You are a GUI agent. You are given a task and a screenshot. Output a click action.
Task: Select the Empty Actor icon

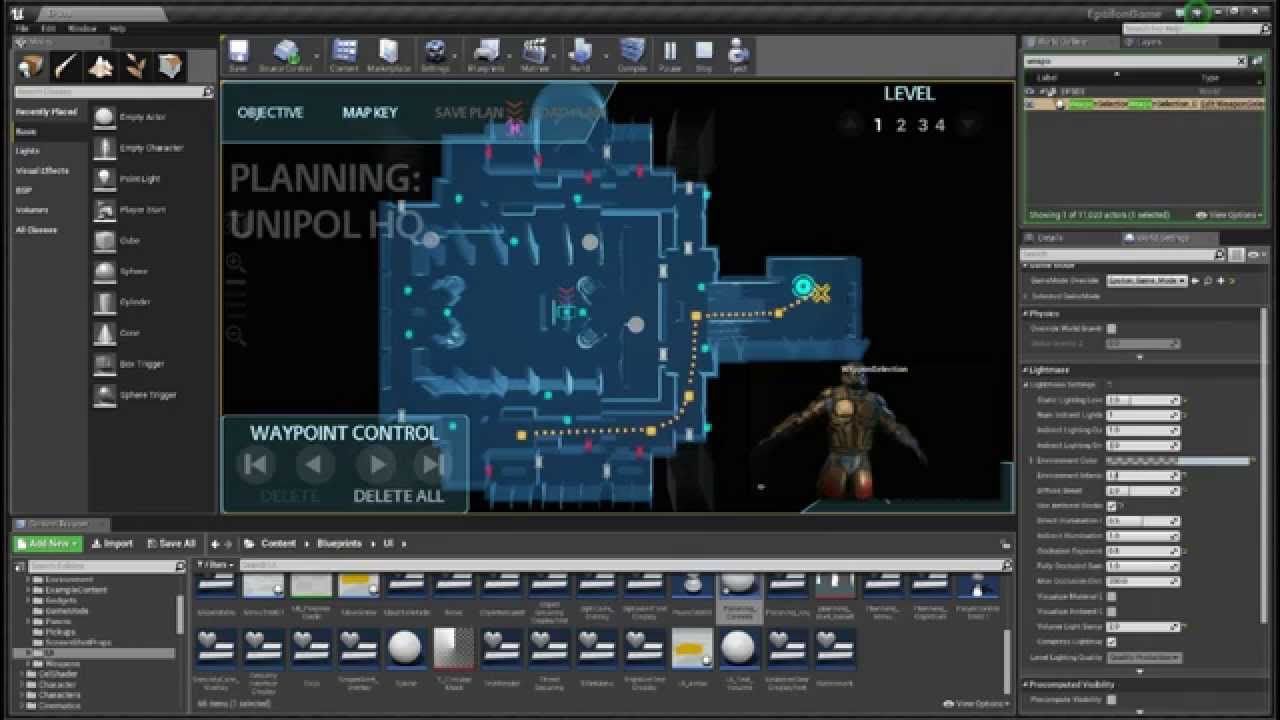[x=104, y=117]
